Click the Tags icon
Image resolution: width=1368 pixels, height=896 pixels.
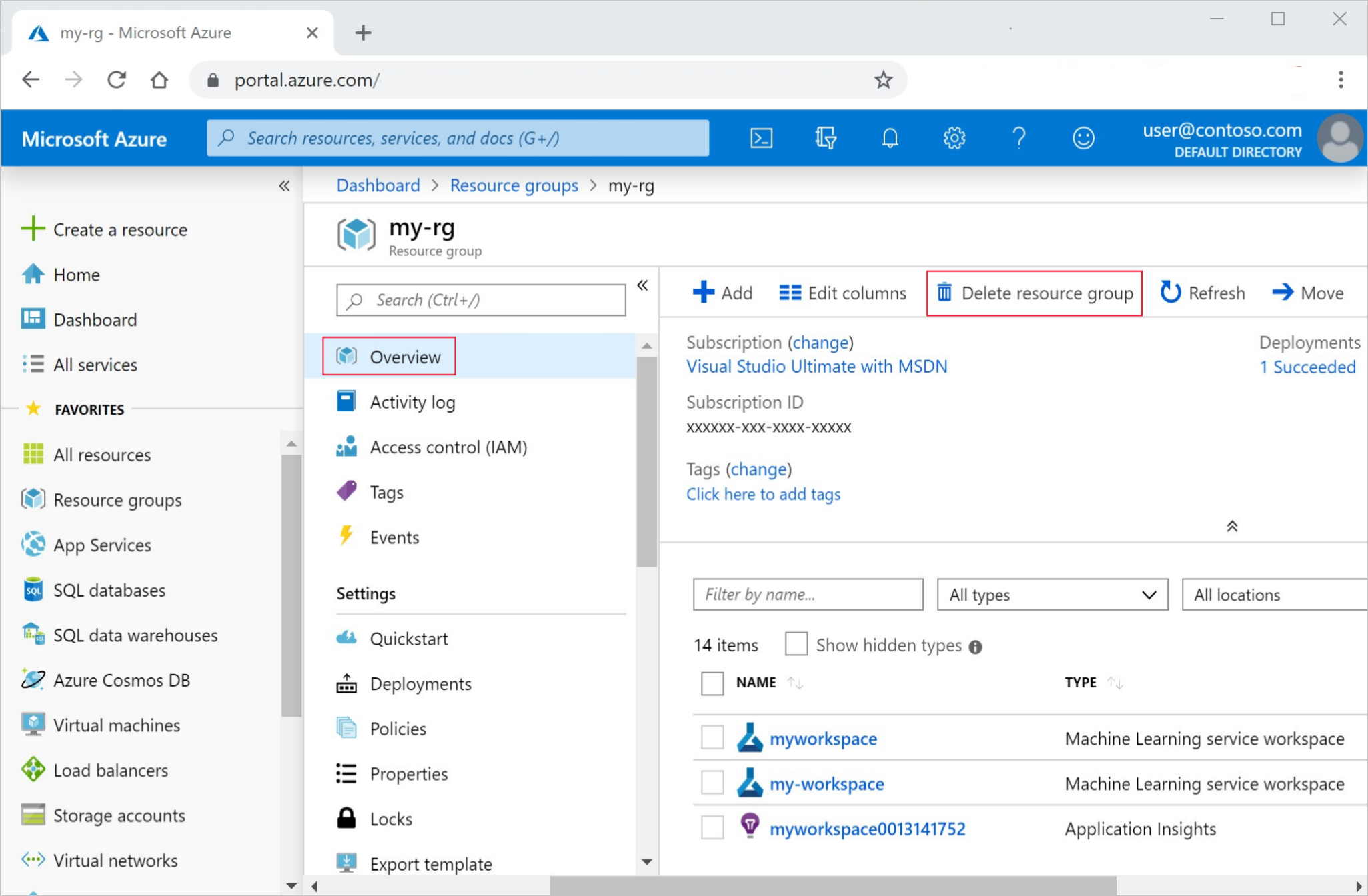pyautogui.click(x=346, y=491)
